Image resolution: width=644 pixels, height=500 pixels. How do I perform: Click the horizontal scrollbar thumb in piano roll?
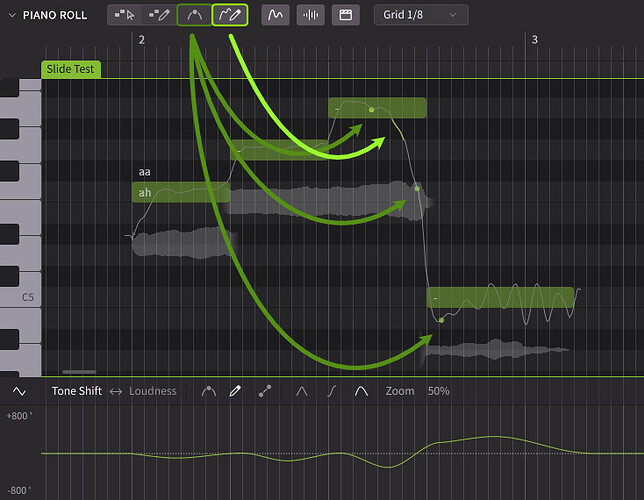tap(79, 372)
